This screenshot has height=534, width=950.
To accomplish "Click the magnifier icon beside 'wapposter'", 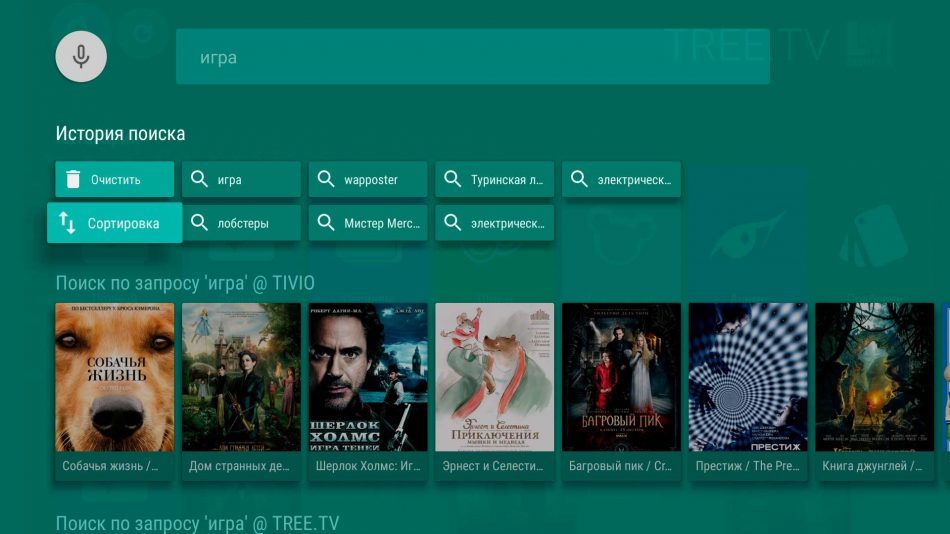I will [x=326, y=180].
